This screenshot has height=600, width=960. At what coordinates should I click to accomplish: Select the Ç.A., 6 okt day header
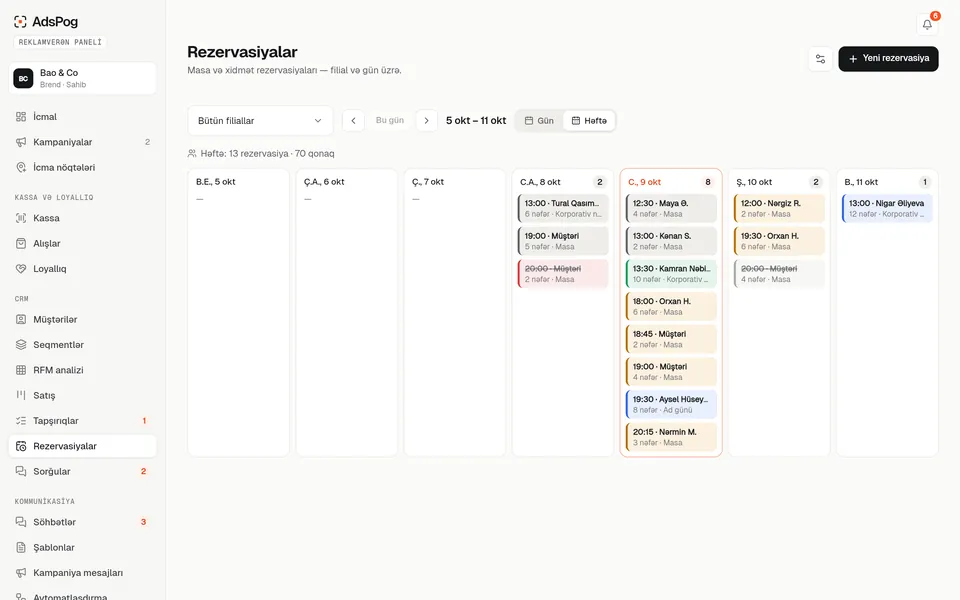[x=324, y=182]
